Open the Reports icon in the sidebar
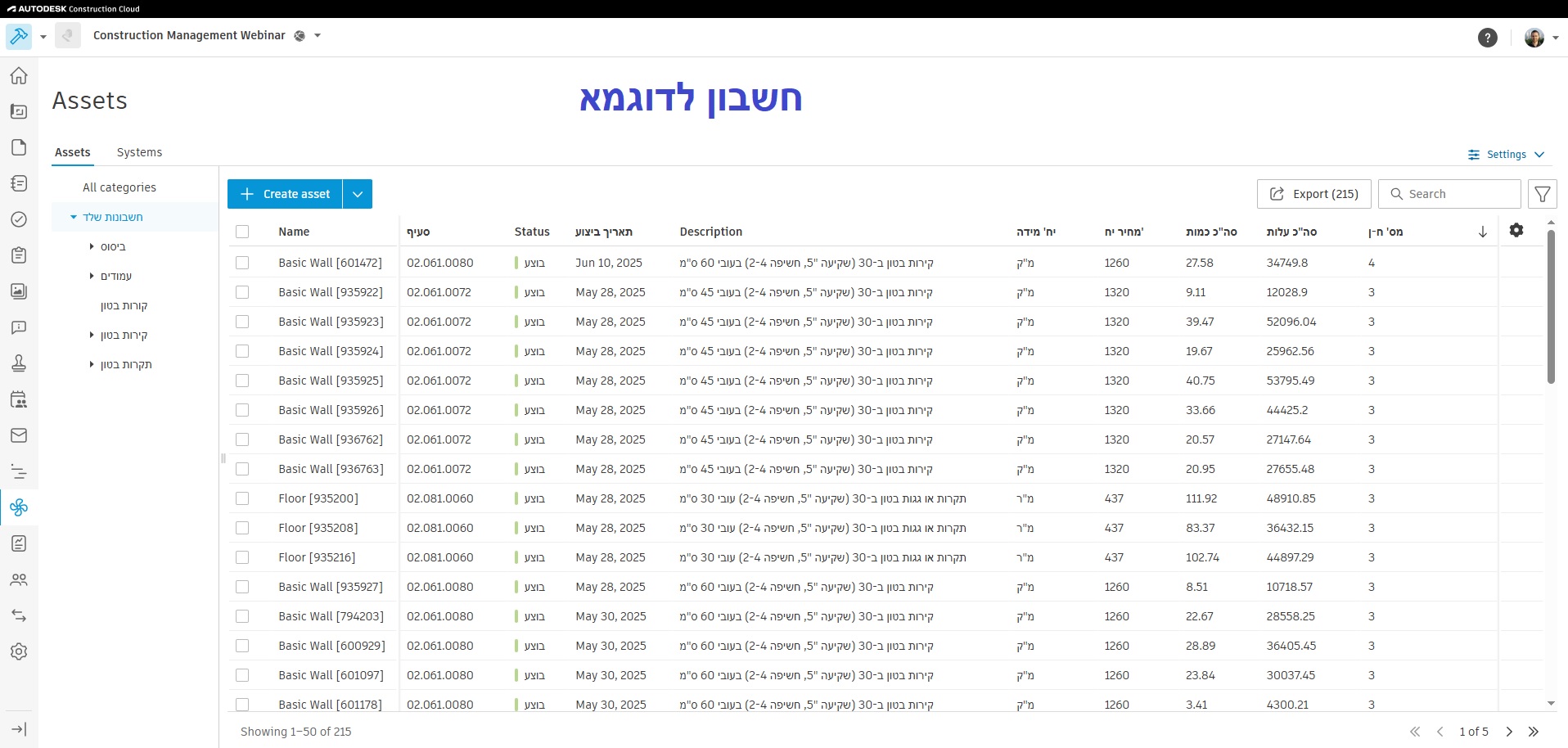The width and height of the screenshot is (1568, 748). coord(19,543)
